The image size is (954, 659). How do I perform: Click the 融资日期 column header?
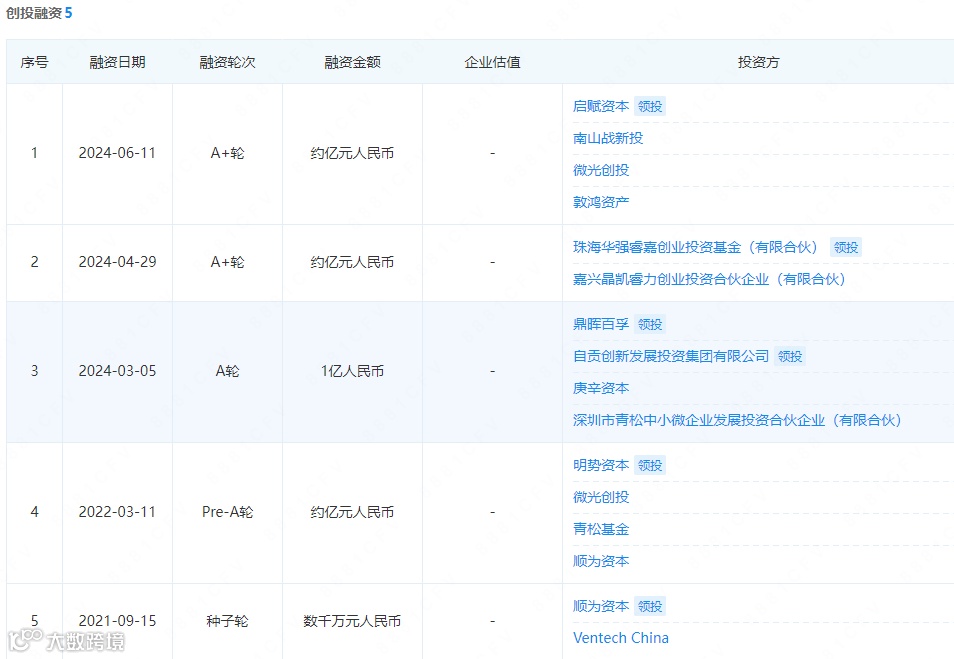pos(117,62)
